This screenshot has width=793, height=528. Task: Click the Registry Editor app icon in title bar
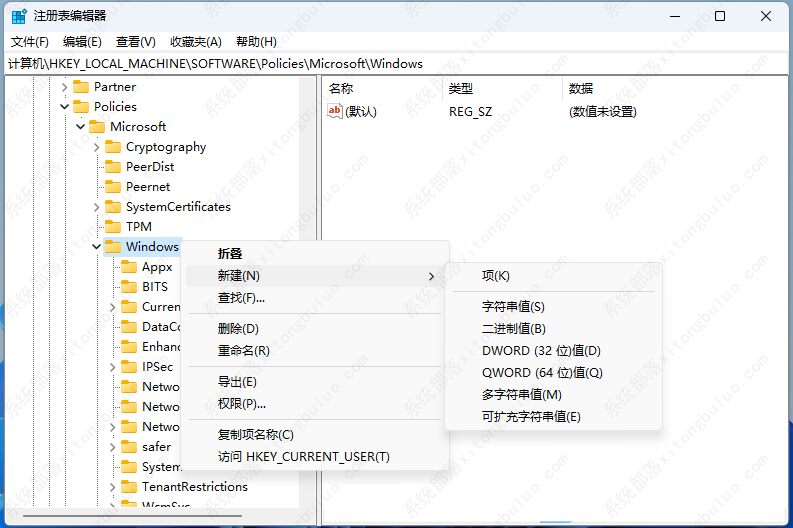point(19,16)
